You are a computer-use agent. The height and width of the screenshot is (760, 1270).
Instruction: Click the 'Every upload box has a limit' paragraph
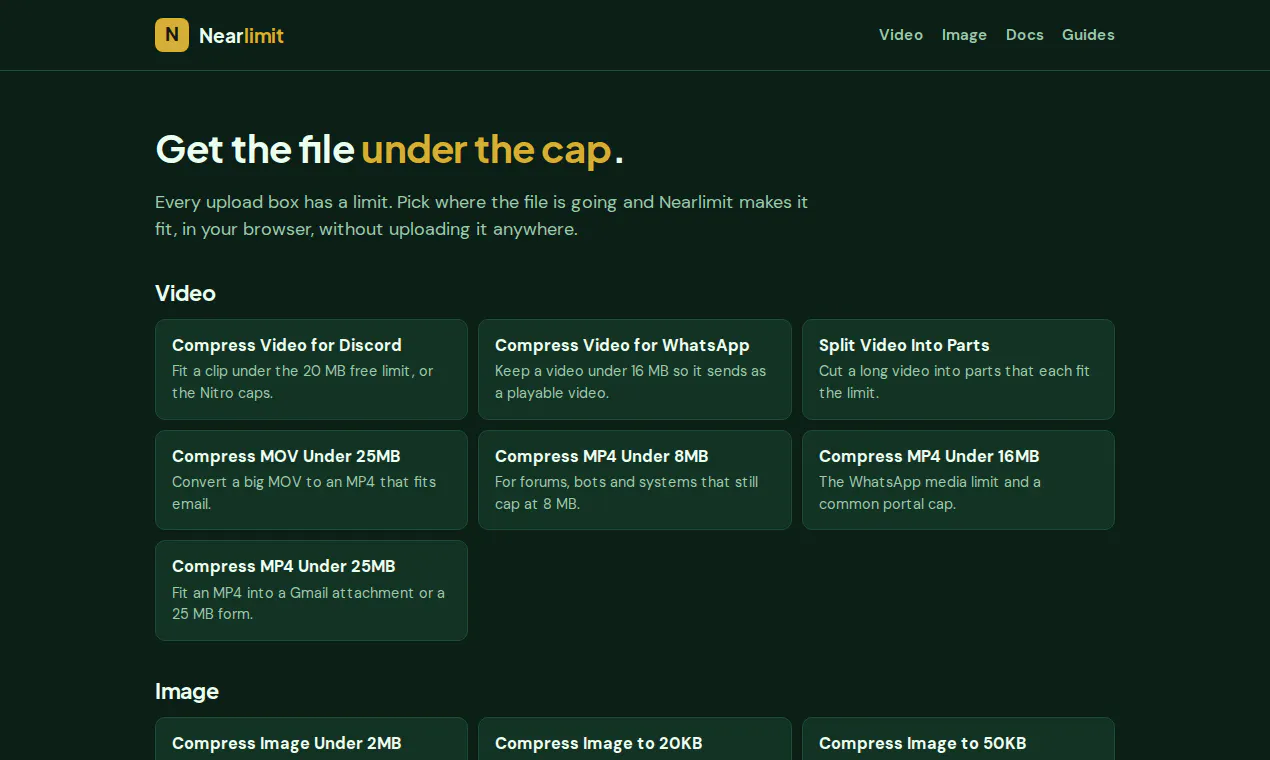click(x=482, y=215)
